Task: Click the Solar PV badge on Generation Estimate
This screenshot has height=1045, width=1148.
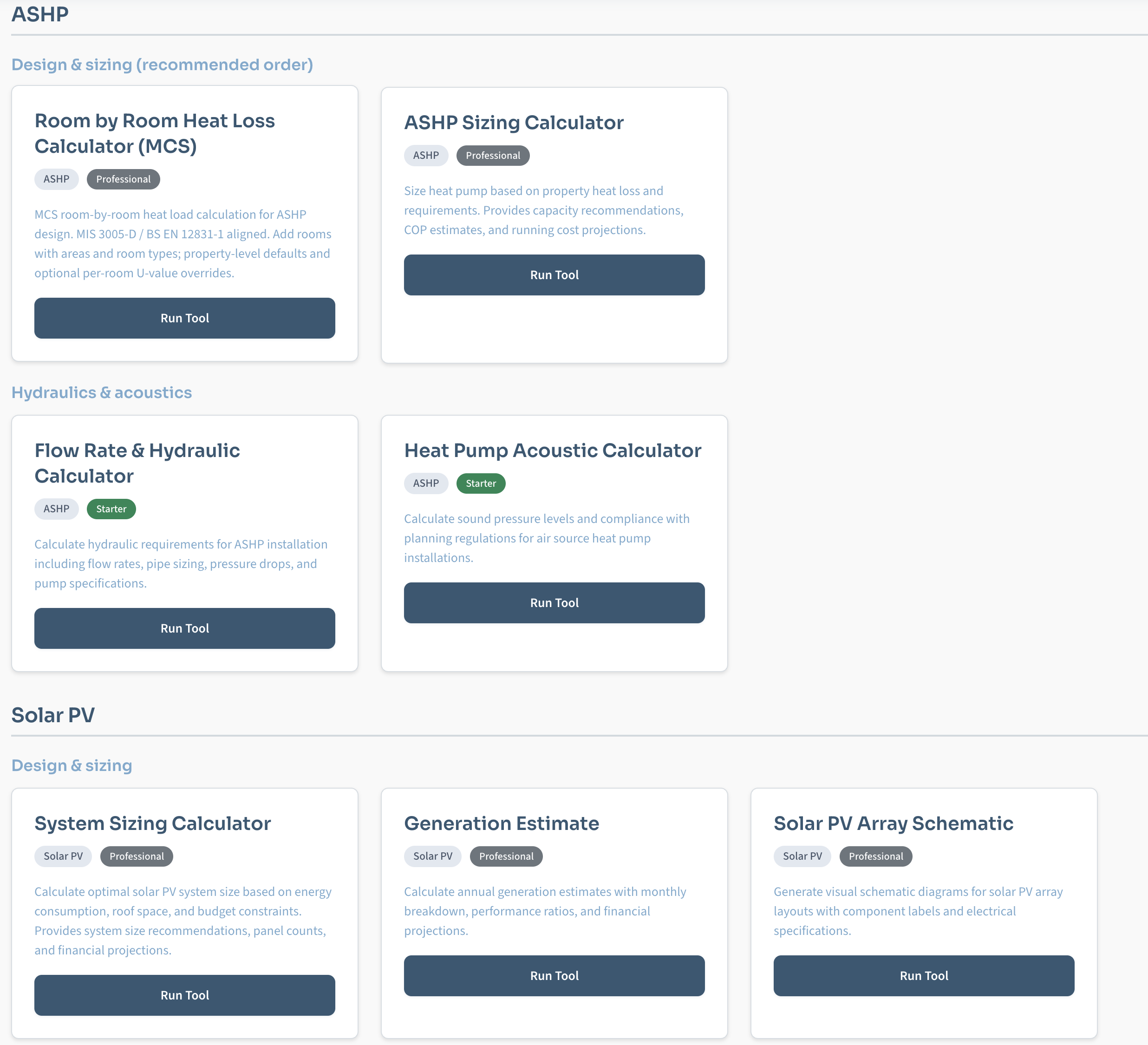Action: (x=432, y=856)
